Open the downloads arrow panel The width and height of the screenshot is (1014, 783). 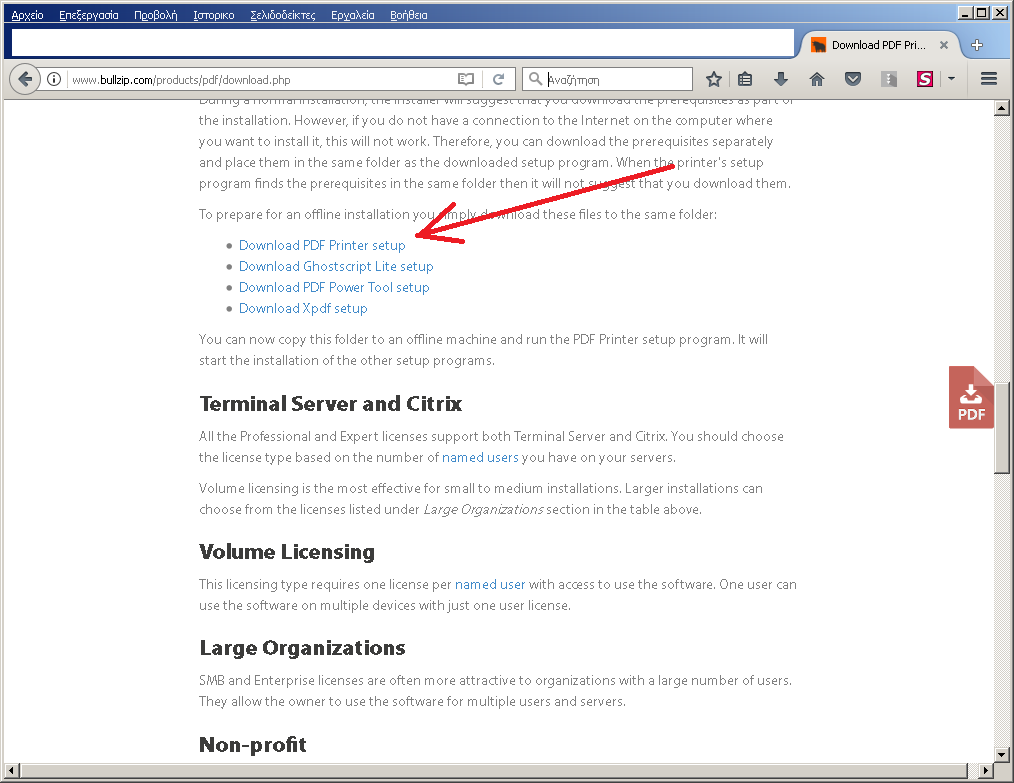coord(781,79)
